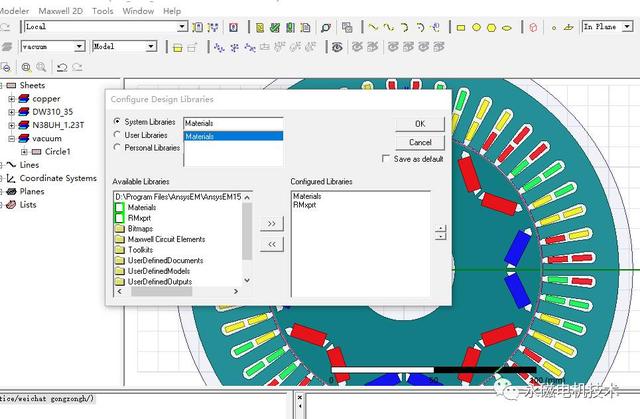Open the In Plane dropdown

point(631,27)
